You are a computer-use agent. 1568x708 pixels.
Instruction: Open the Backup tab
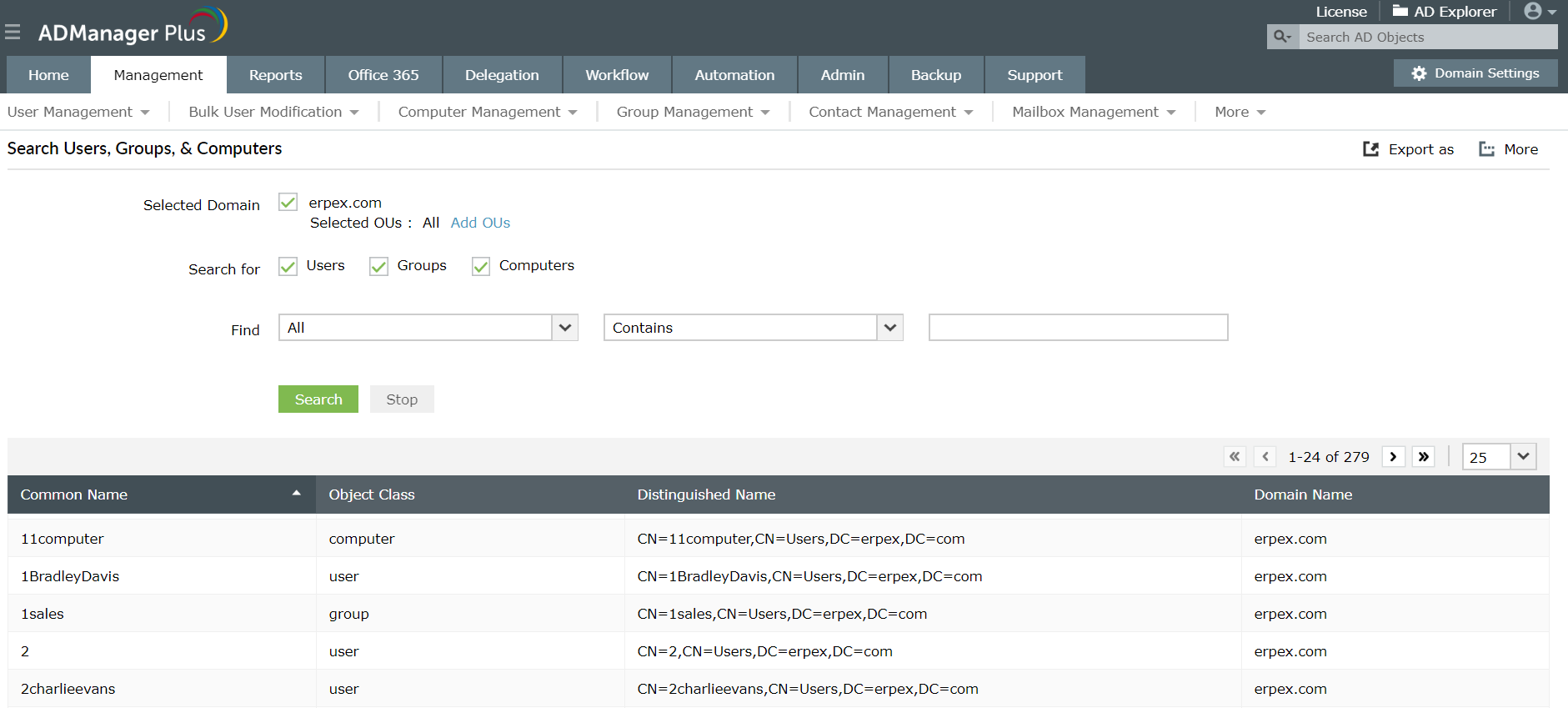coord(936,75)
